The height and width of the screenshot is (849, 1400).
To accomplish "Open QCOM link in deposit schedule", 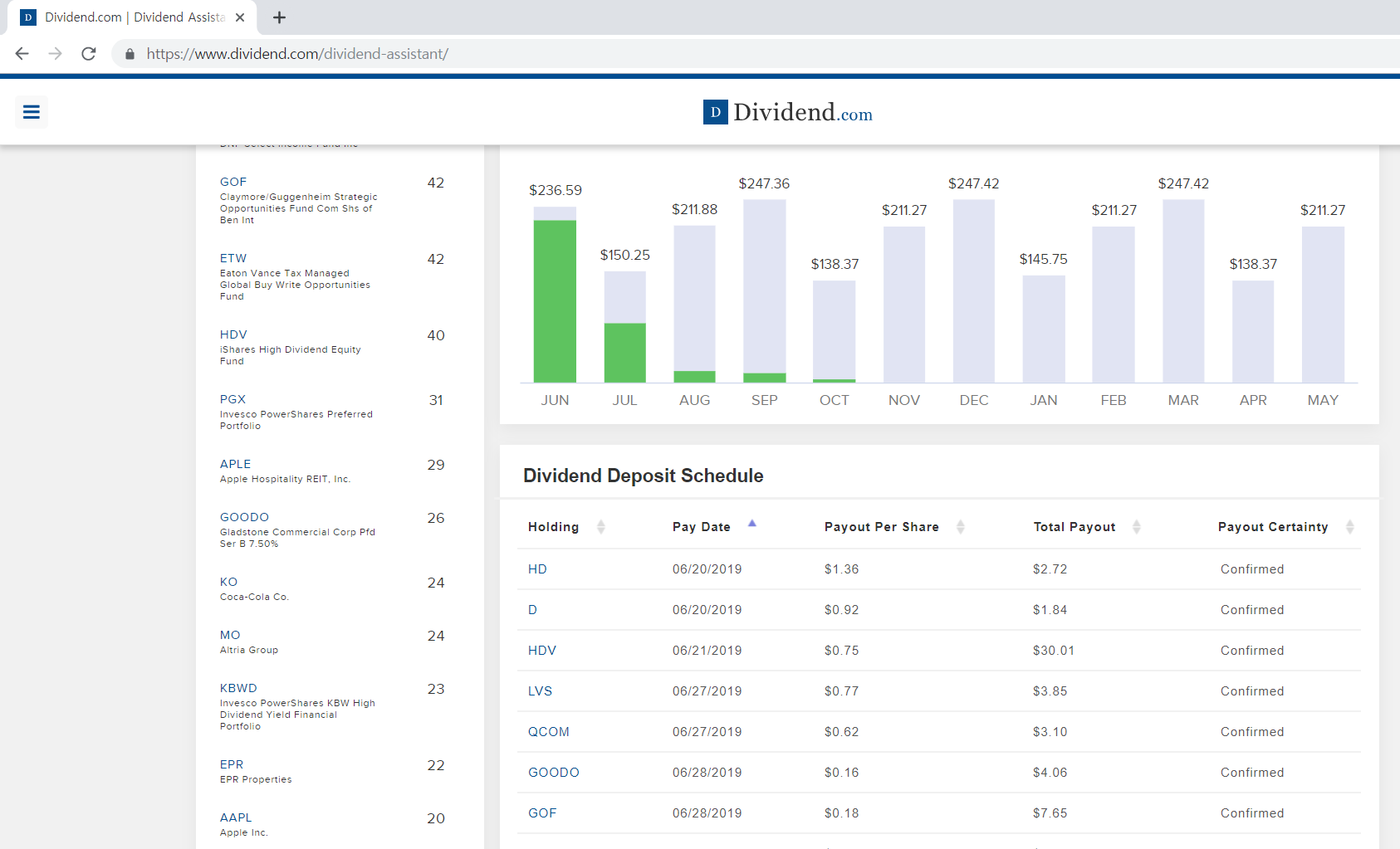I will coord(549,732).
